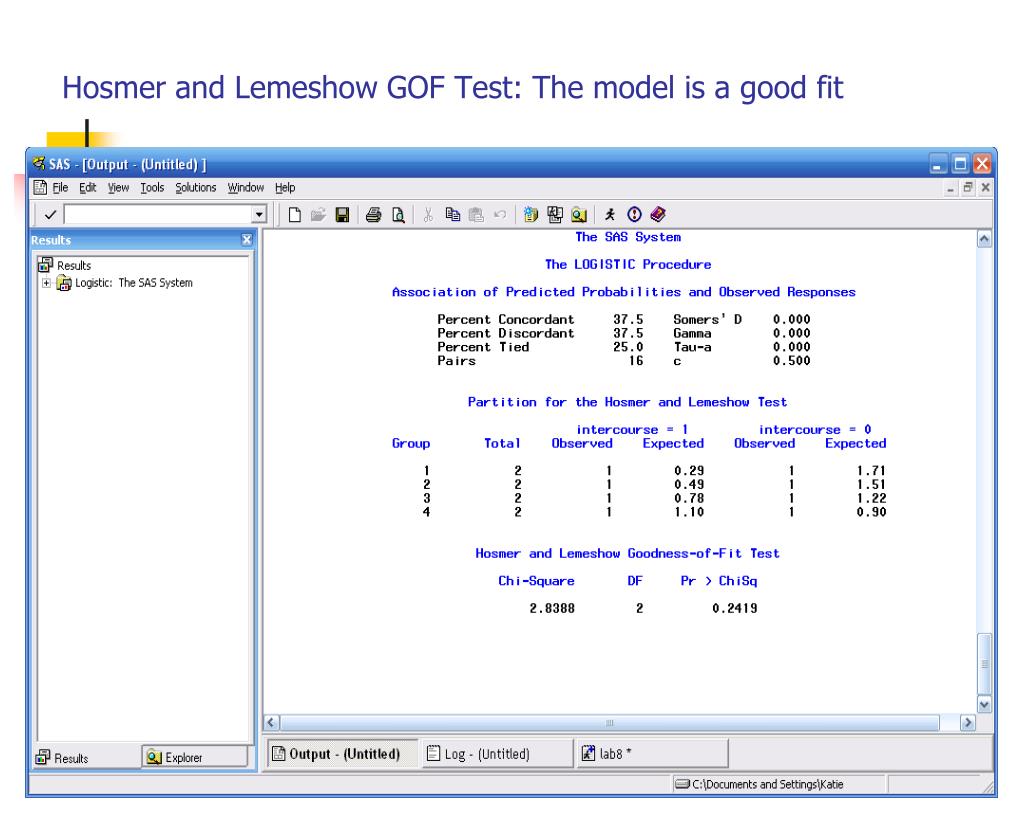Viewport: 1023px width, 825px height.
Task: Click the Somers' D label
Action: [707, 320]
